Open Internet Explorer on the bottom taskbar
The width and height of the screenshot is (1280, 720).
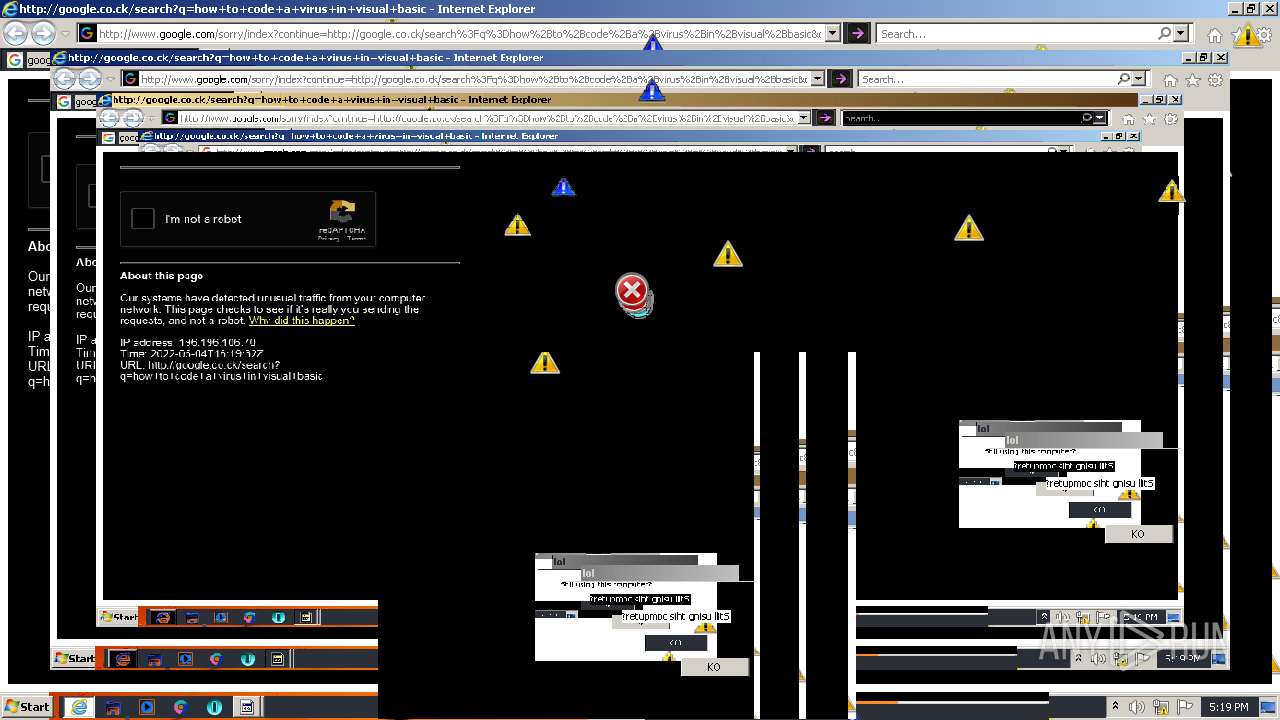point(78,707)
